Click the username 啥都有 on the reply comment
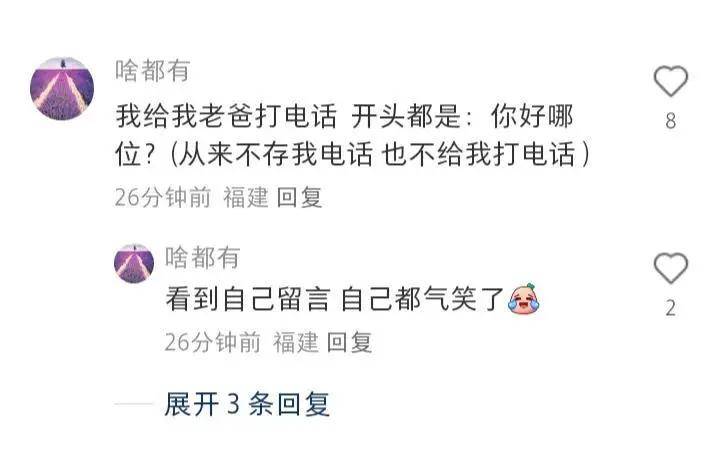 (202, 257)
